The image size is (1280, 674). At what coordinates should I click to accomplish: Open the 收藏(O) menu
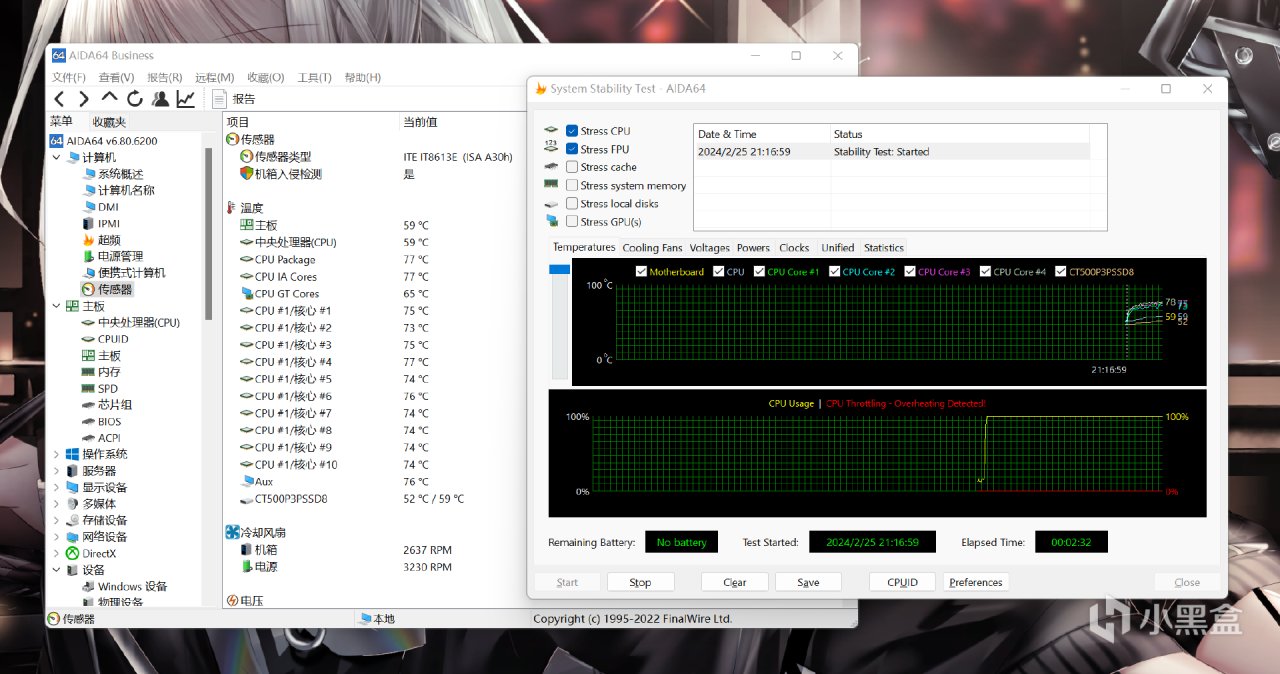coord(266,77)
